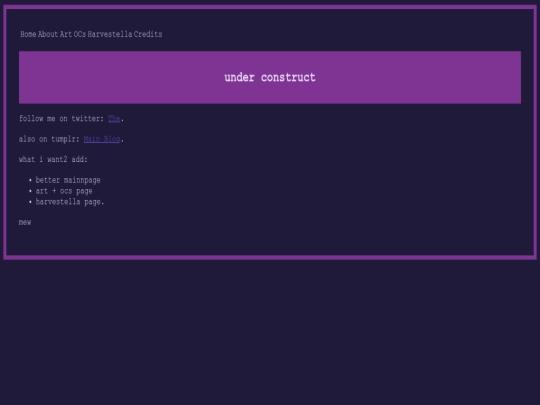Click the 'mew' text line
The image size is (540, 405).
pos(25,222)
